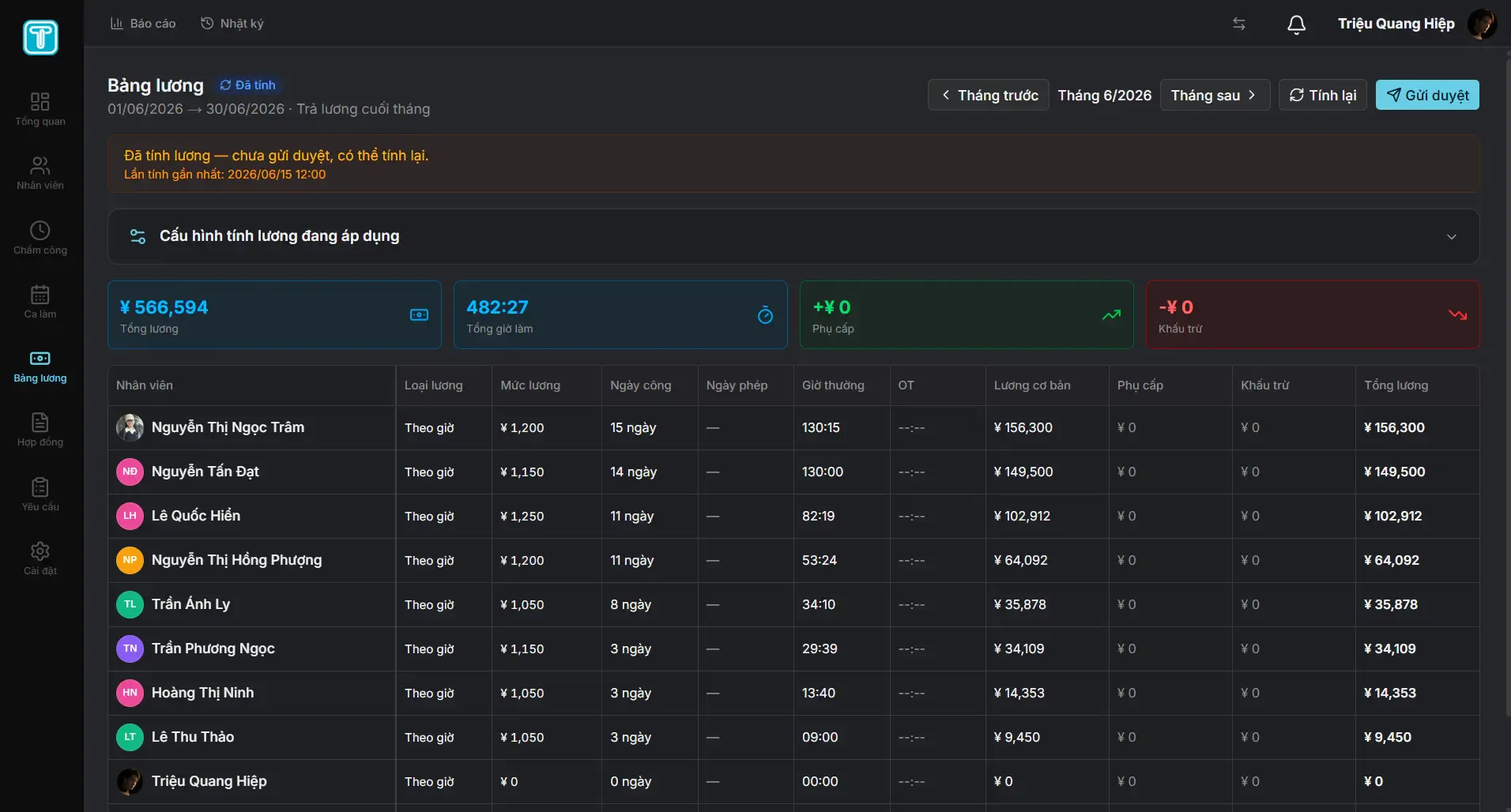Expand Cấu hình tính lương đang áp dụng

pyautogui.click(x=793, y=236)
